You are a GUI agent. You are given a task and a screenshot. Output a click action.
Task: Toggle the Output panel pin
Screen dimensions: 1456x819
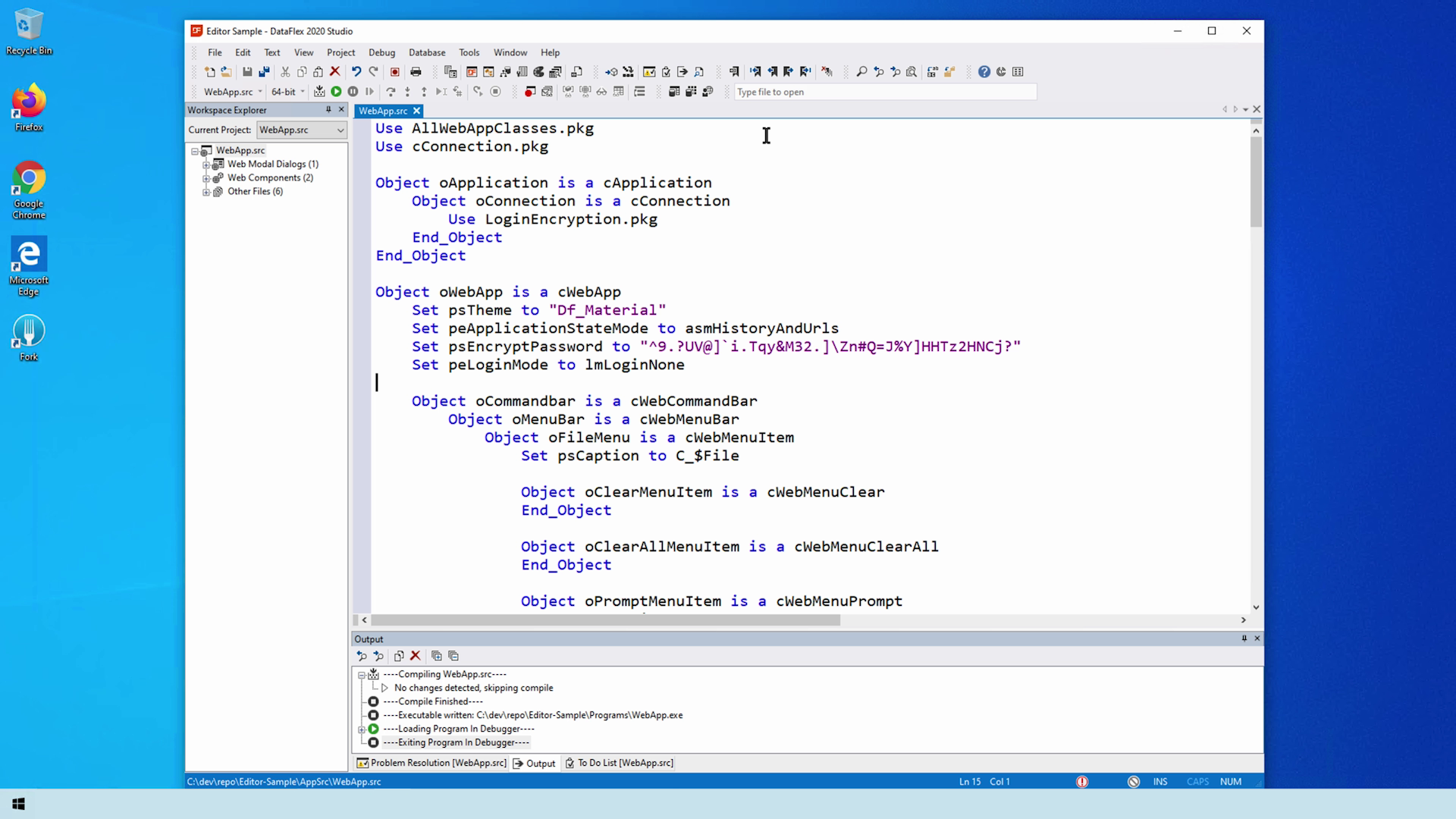tap(1244, 639)
